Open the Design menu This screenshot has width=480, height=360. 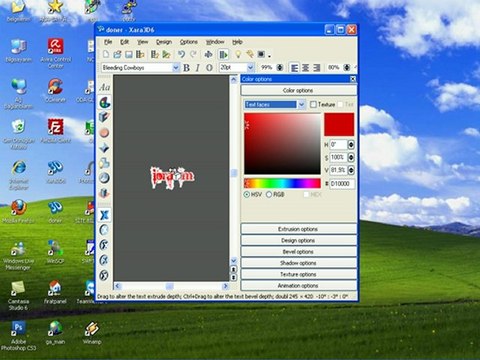pos(164,42)
